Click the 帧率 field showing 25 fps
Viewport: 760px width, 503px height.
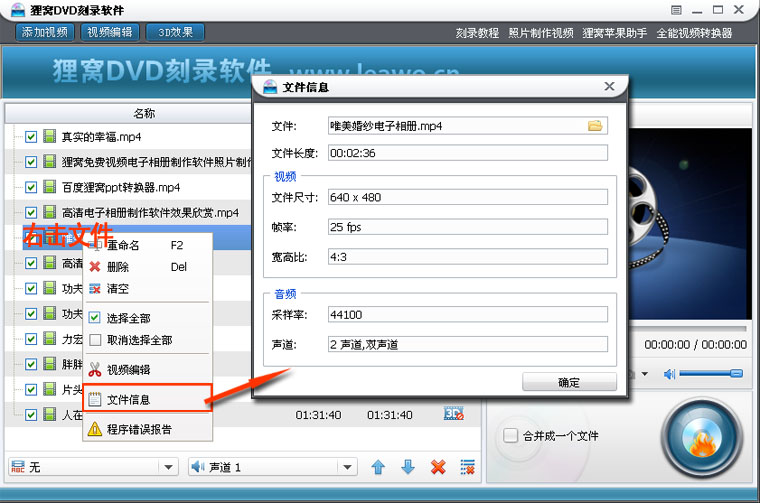(468, 227)
